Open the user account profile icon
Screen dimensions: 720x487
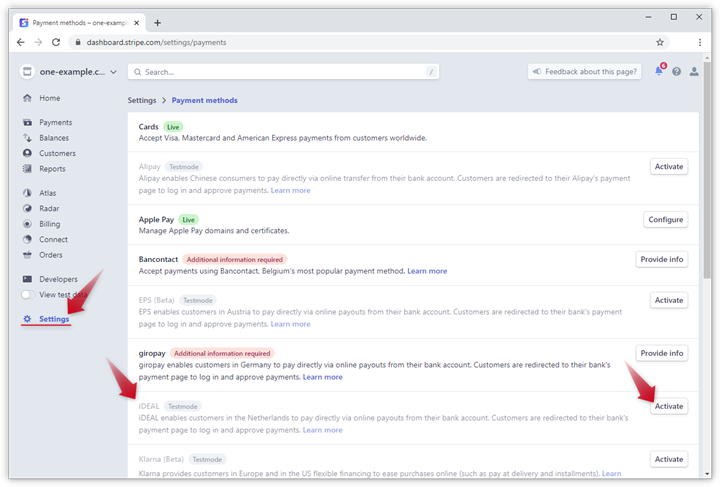pos(694,72)
